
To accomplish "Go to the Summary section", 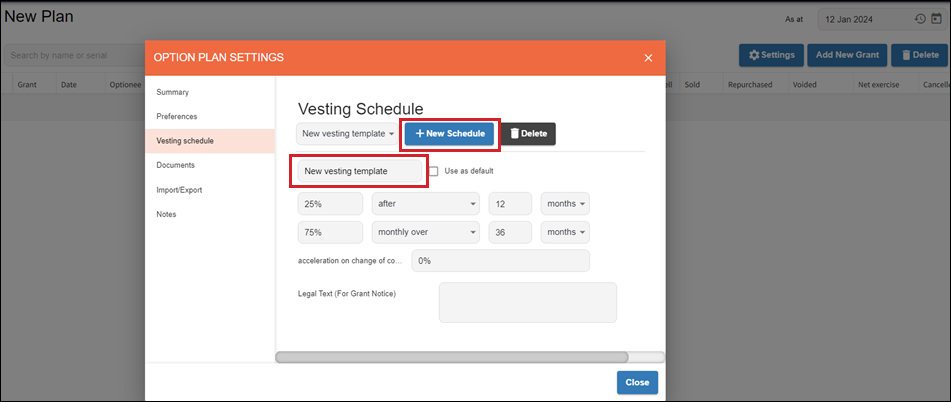I will coord(173,92).
